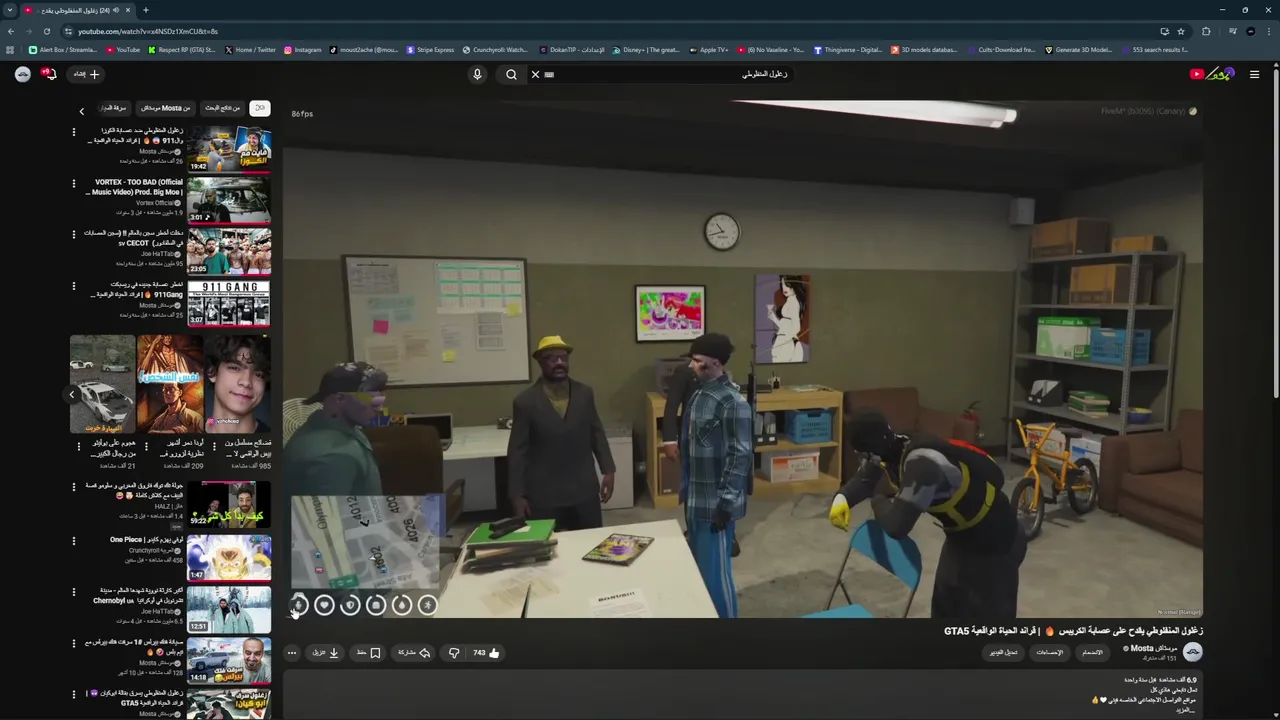Click the edit video button
Image resolution: width=1280 pixels, height=720 pixels.
(1004, 653)
